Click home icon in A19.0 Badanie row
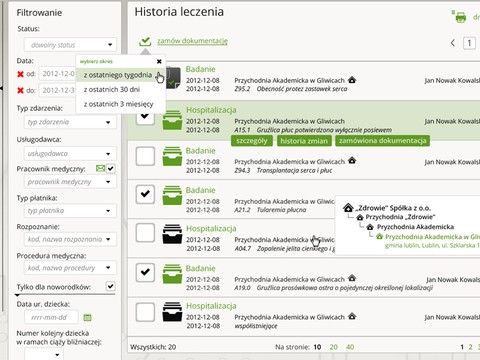The height and width of the screenshot is (360, 480). (x=352, y=278)
